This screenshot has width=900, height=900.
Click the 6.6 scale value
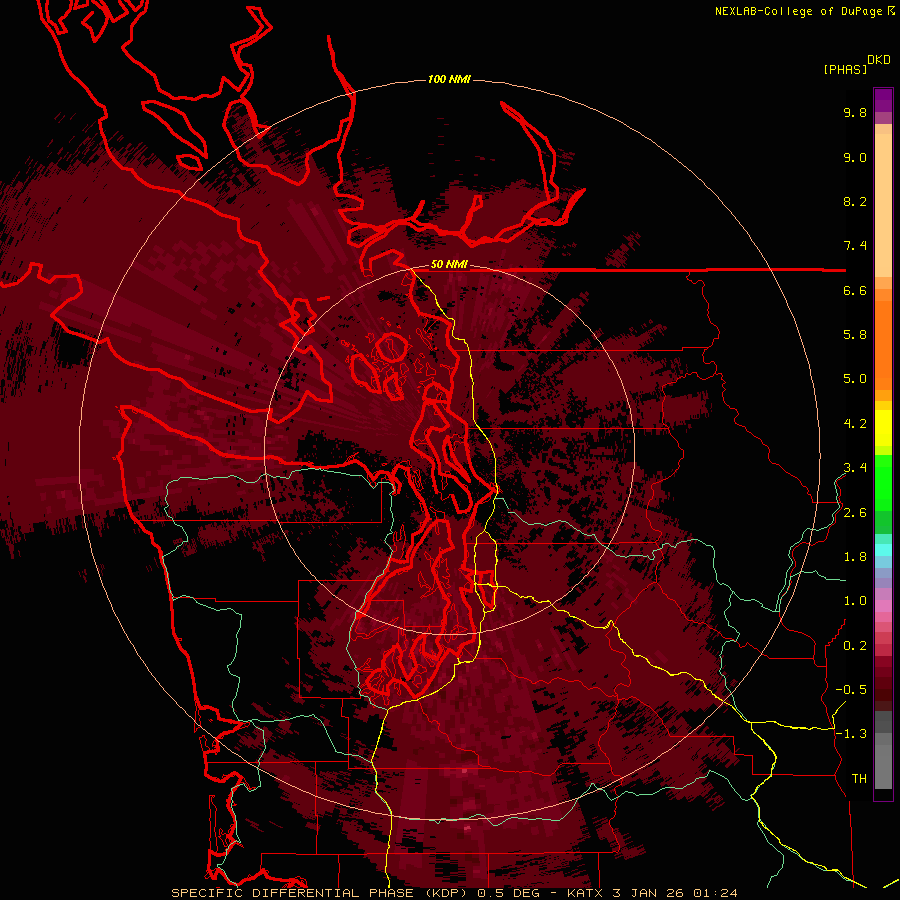(x=855, y=290)
